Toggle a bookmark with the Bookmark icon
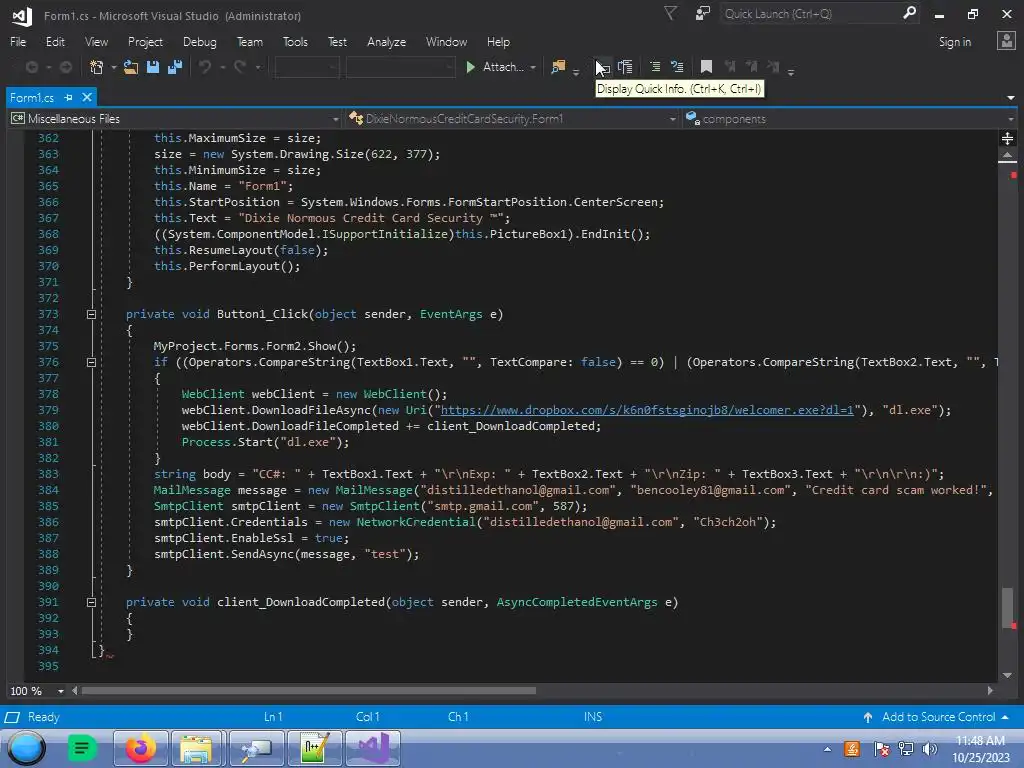The height and width of the screenshot is (768, 1024). (706, 67)
